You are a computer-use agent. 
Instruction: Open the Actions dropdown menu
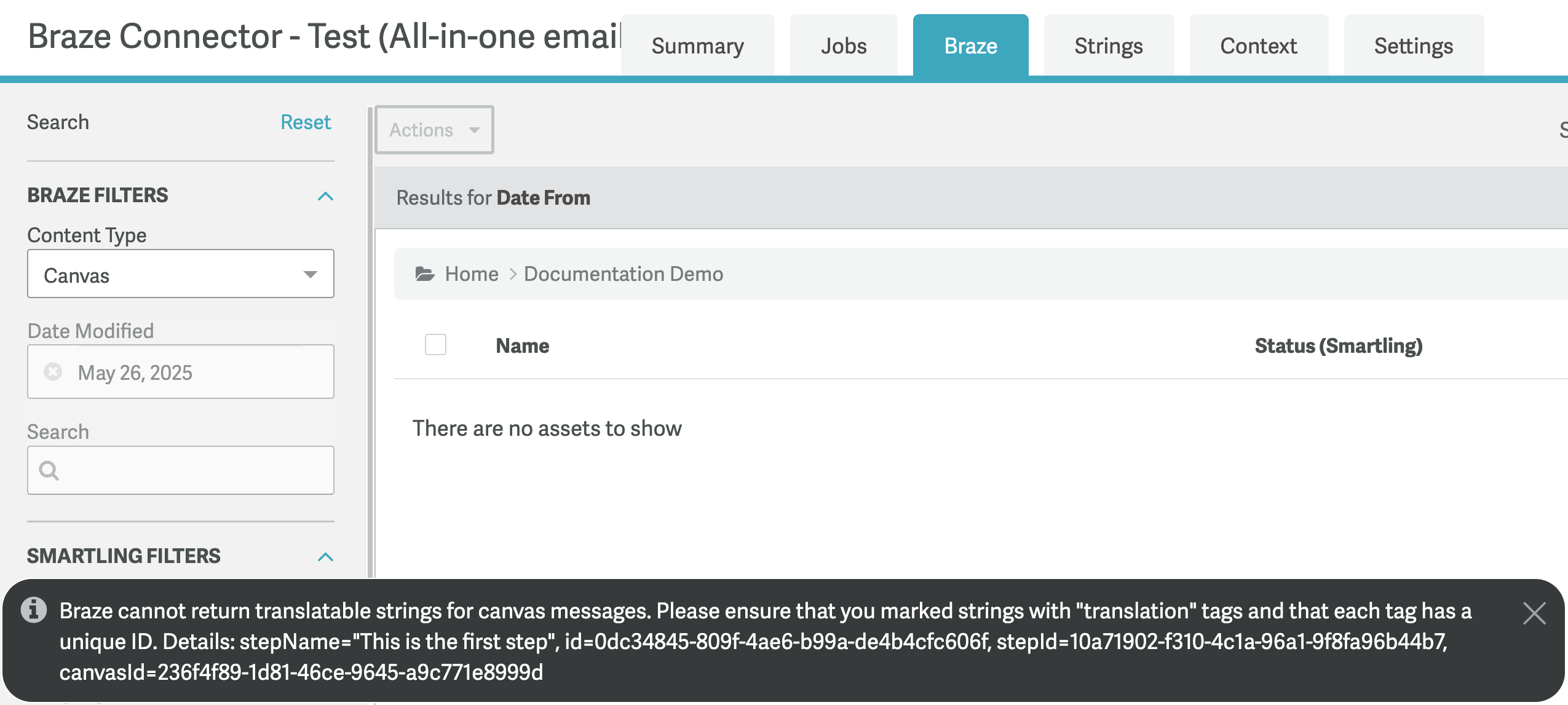[434, 130]
